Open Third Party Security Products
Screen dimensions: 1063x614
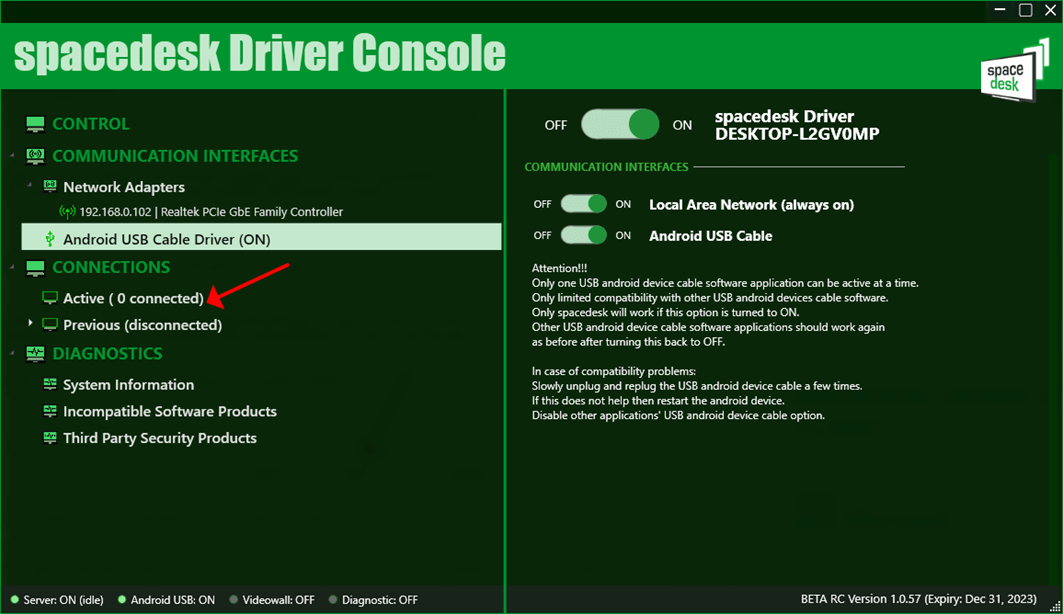(x=159, y=438)
